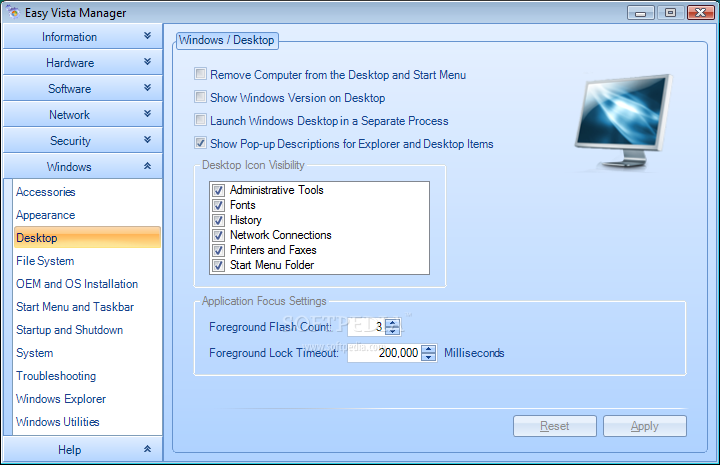Screen dimensions: 720x465
Task: Enable Launch Windows Desktop in a Separate Process
Action: [x=200, y=120]
